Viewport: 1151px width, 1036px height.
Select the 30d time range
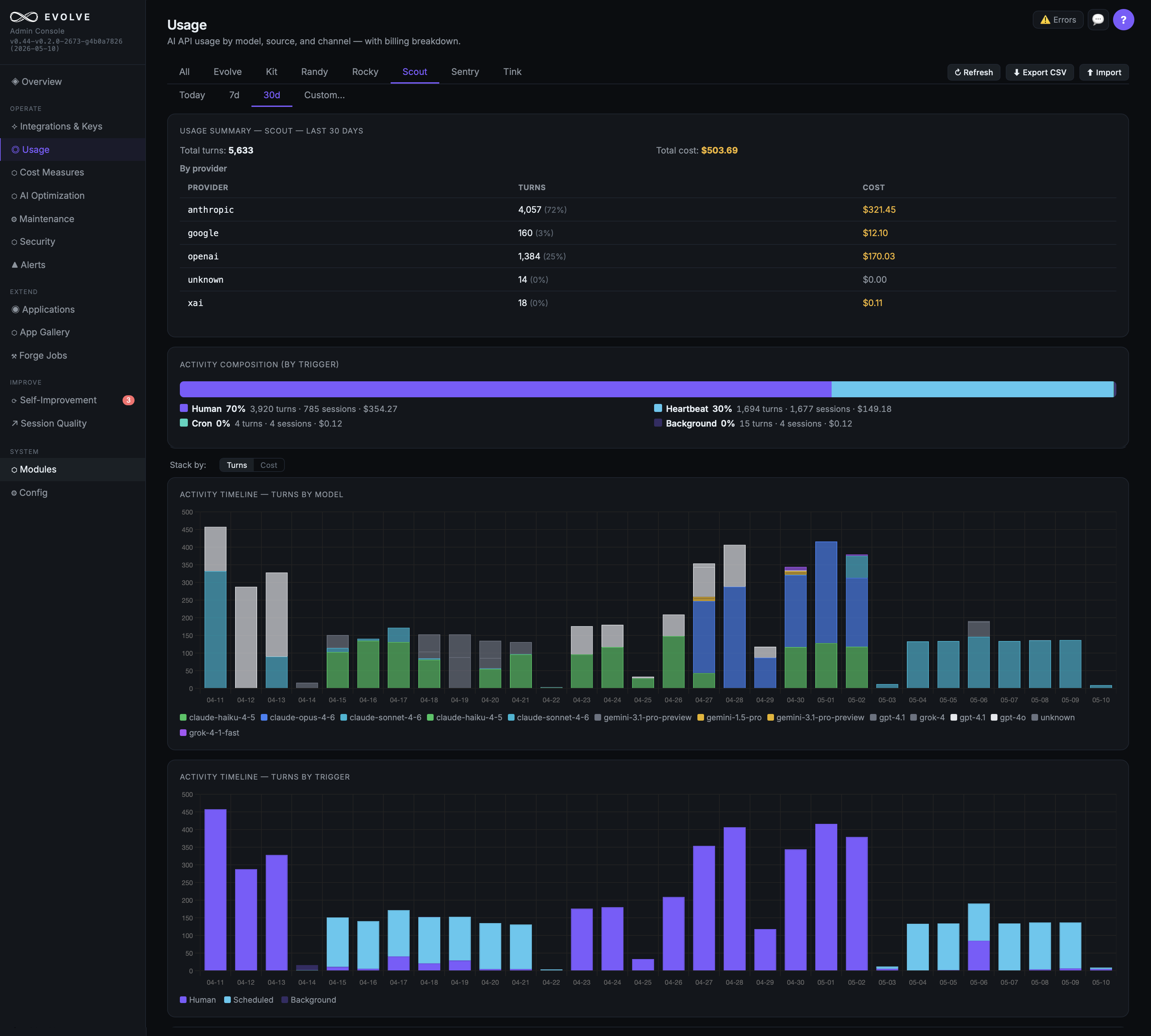coord(271,95)
